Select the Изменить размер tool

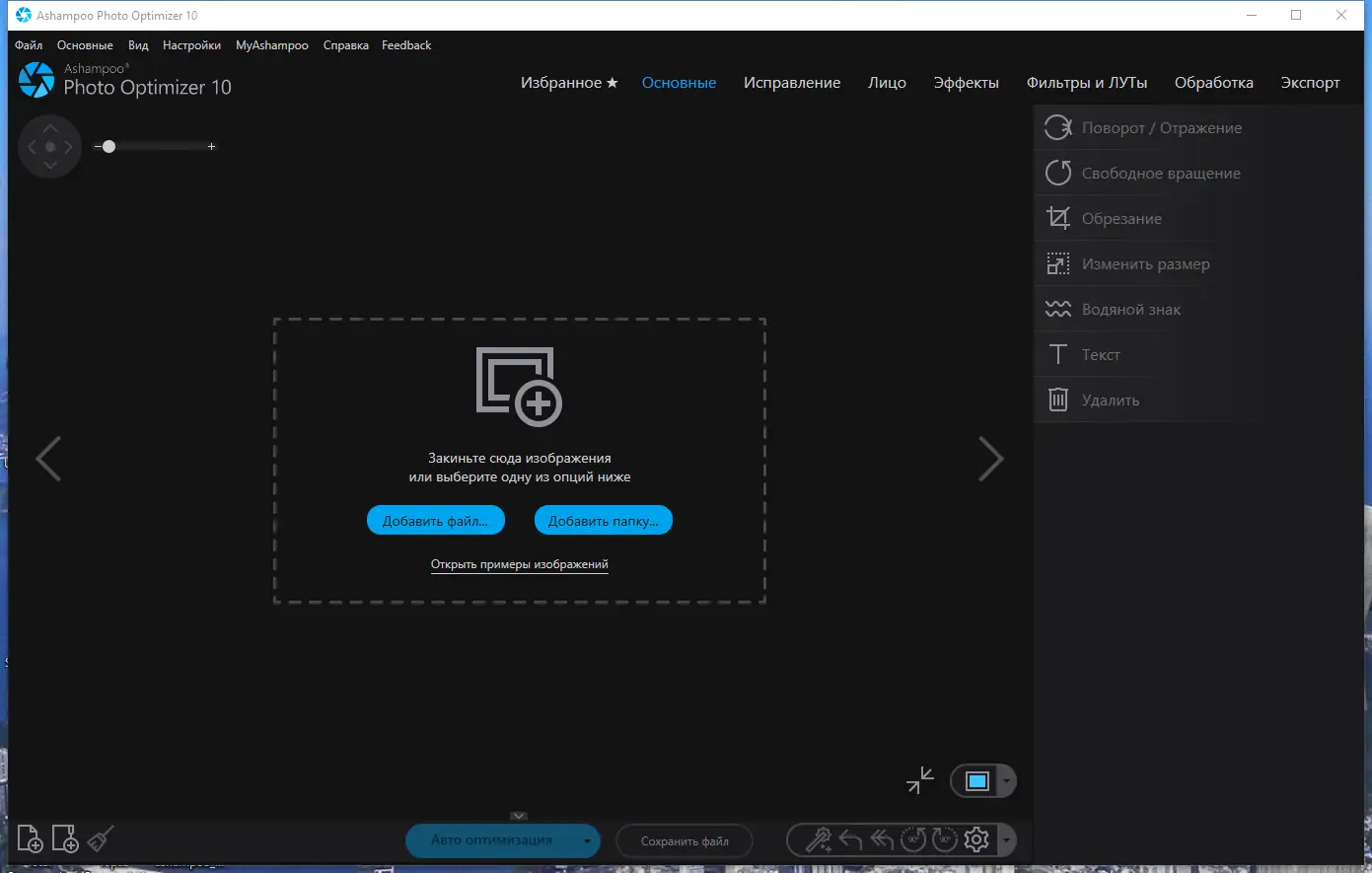coord(1145,263)
